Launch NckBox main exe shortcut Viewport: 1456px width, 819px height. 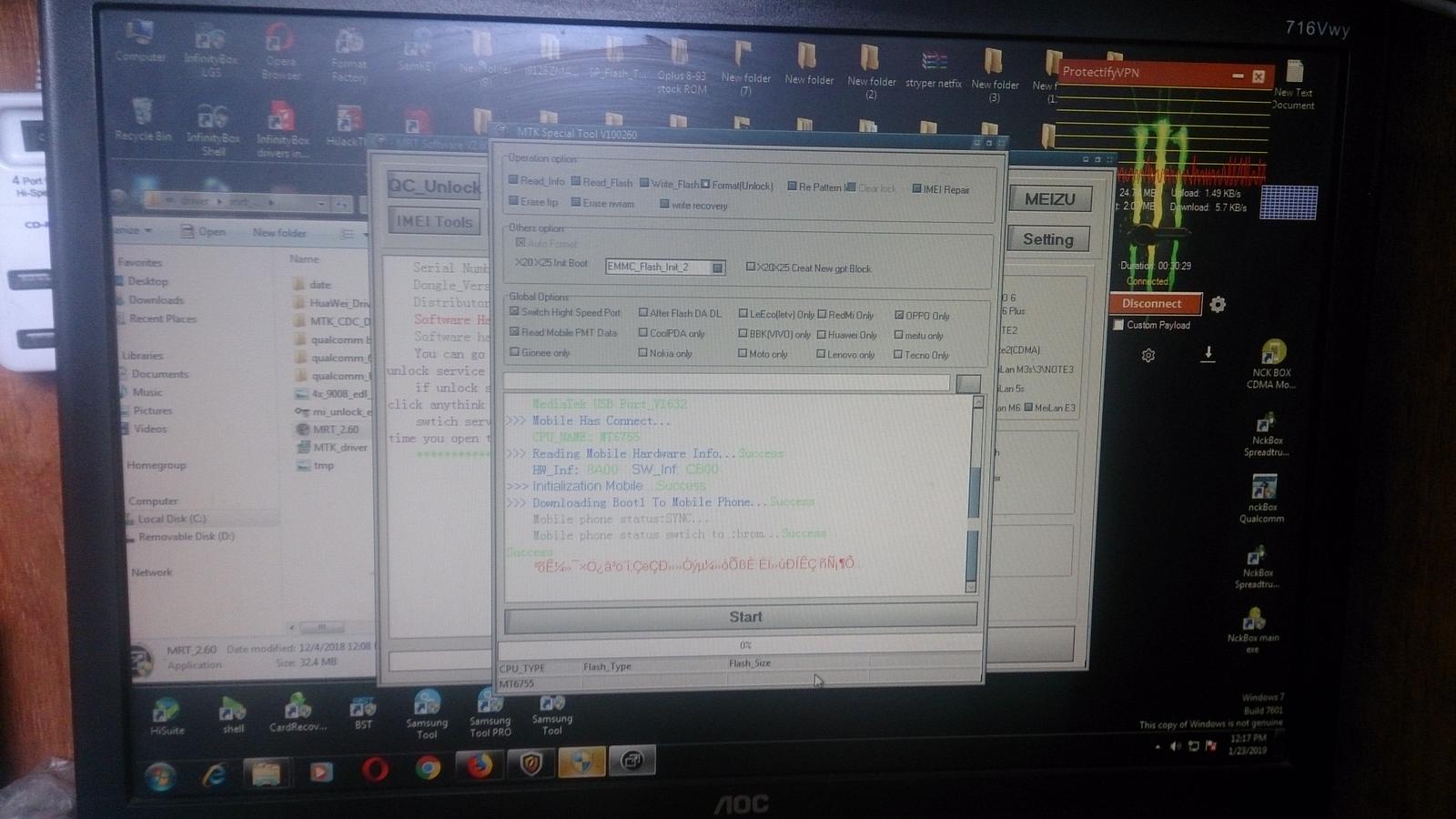click(1253, 630)
